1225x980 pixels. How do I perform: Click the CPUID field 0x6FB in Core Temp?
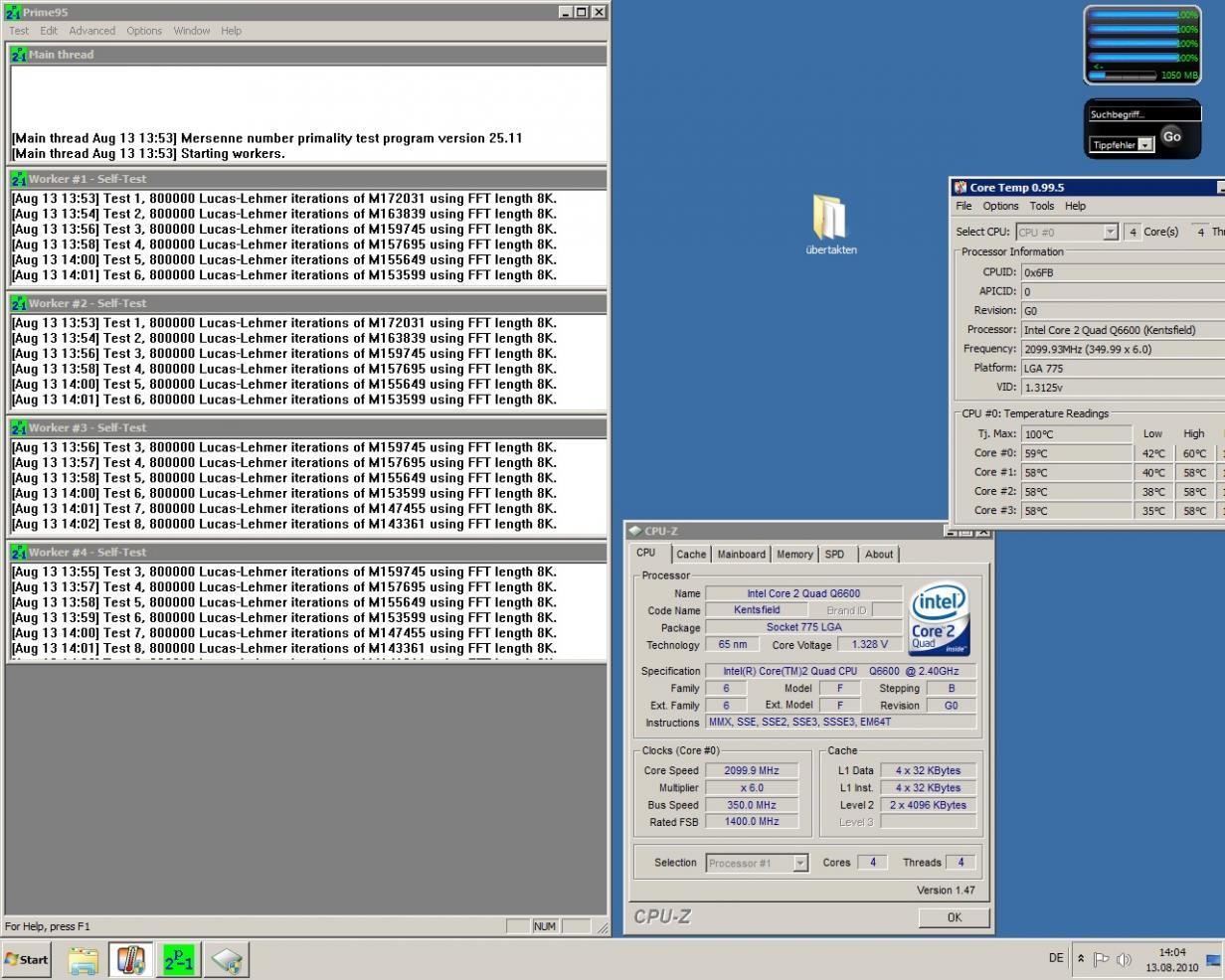pos(1123,272)
